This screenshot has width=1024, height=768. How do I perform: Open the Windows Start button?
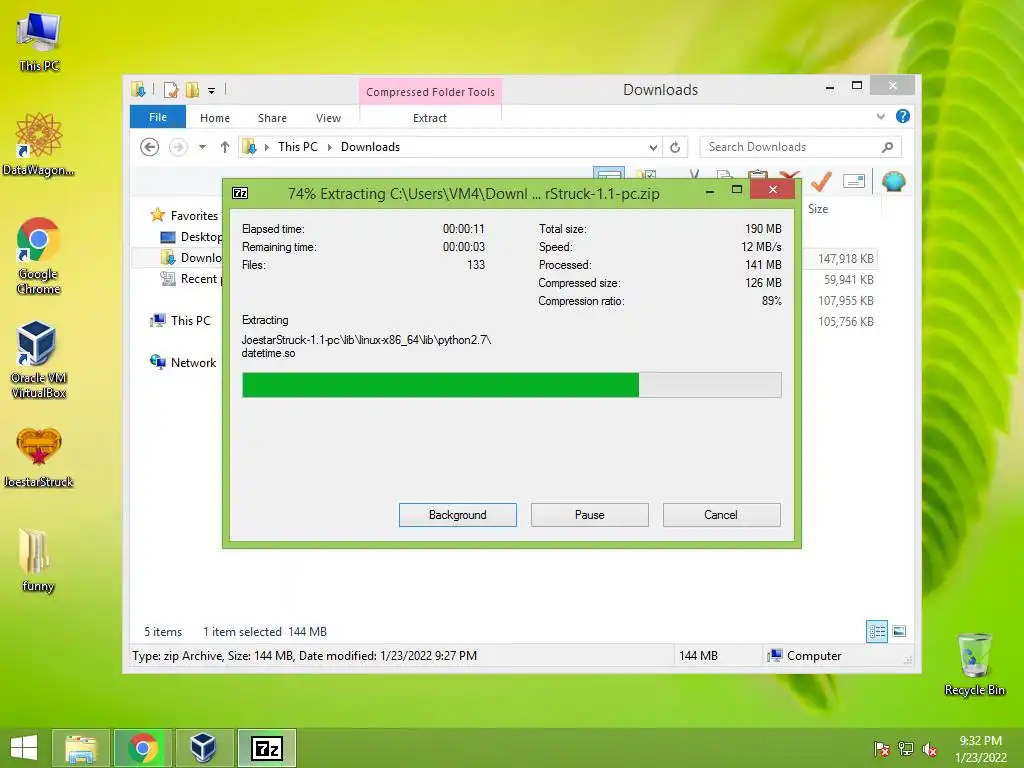[24, 748]
